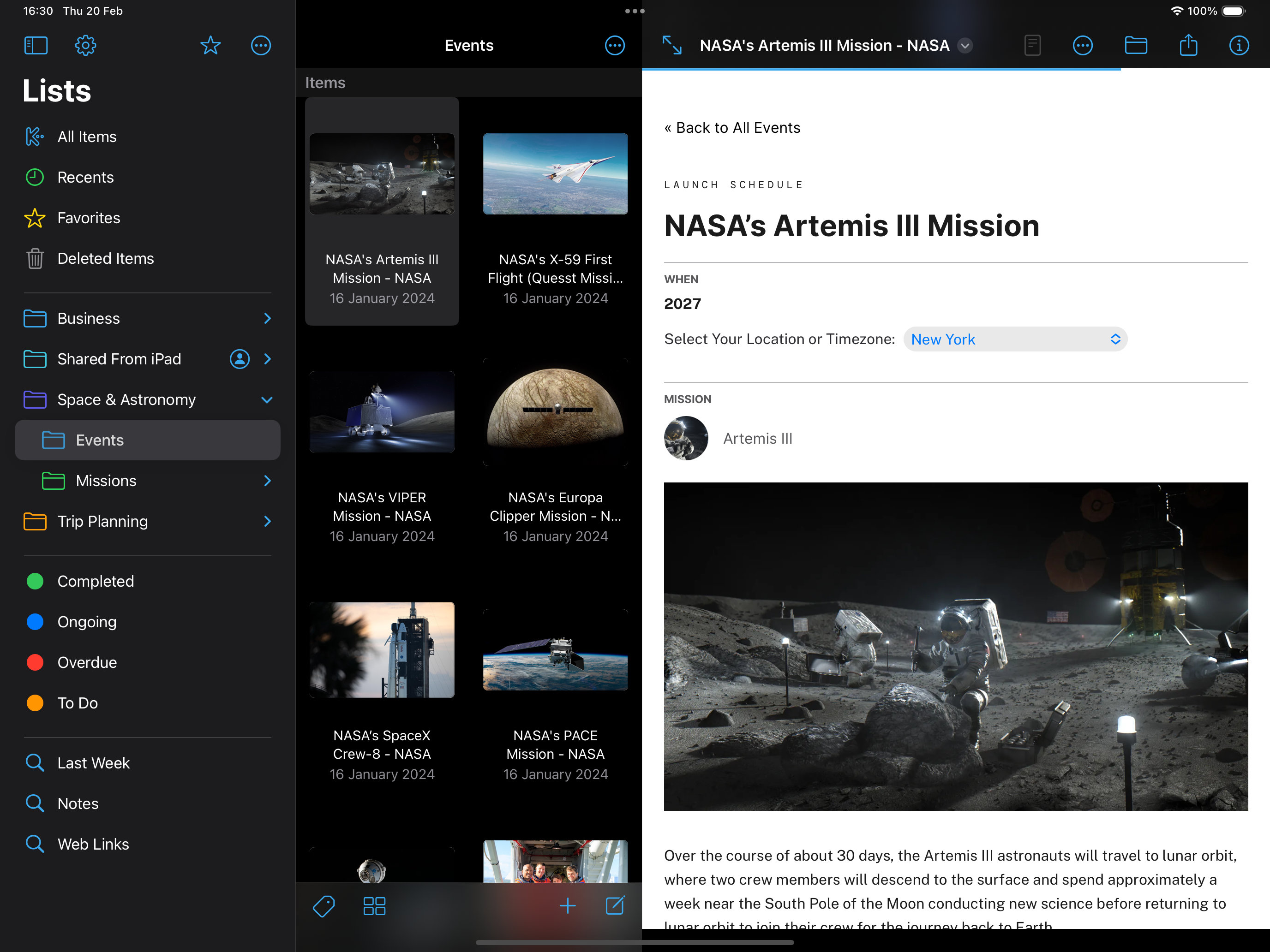Expand Trip Planning folder chevron

(267, 521)
